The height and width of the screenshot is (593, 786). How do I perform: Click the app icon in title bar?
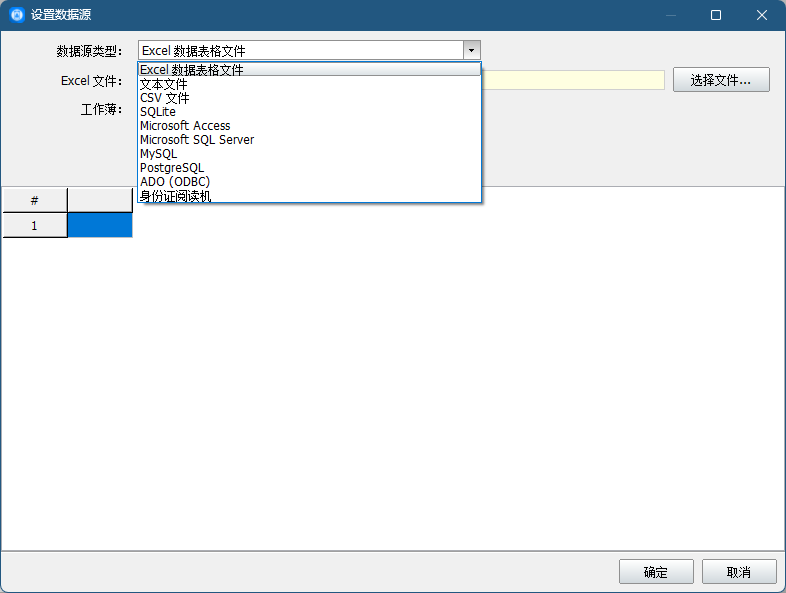(16, 15)
